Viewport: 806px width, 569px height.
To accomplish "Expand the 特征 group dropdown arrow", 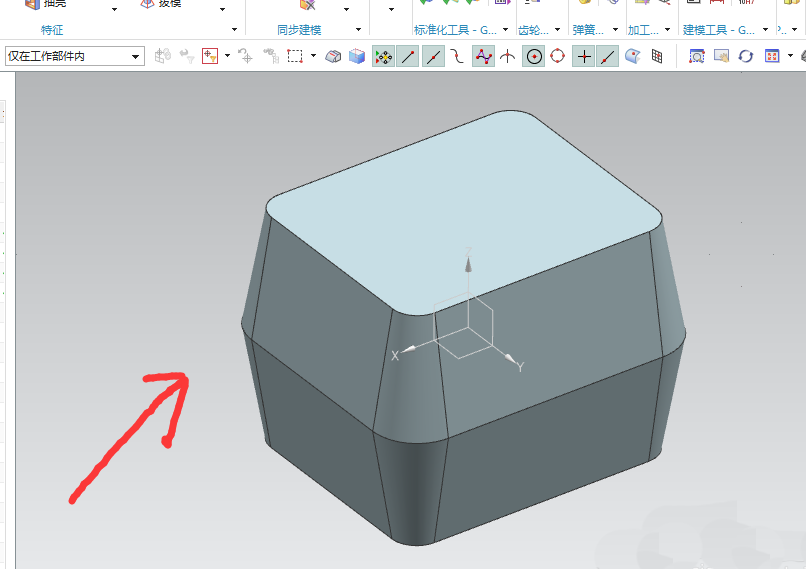I will point(234,30).
